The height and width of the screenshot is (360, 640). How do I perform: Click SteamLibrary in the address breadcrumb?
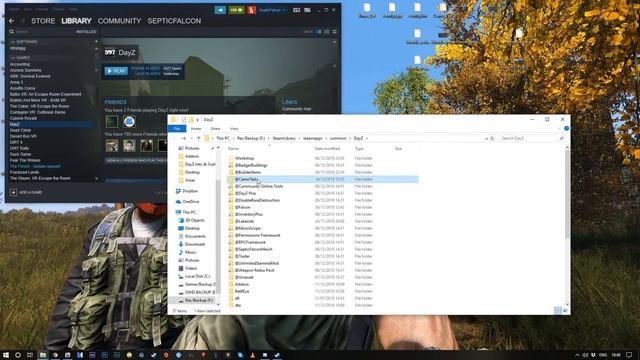[x=284, y=138]
